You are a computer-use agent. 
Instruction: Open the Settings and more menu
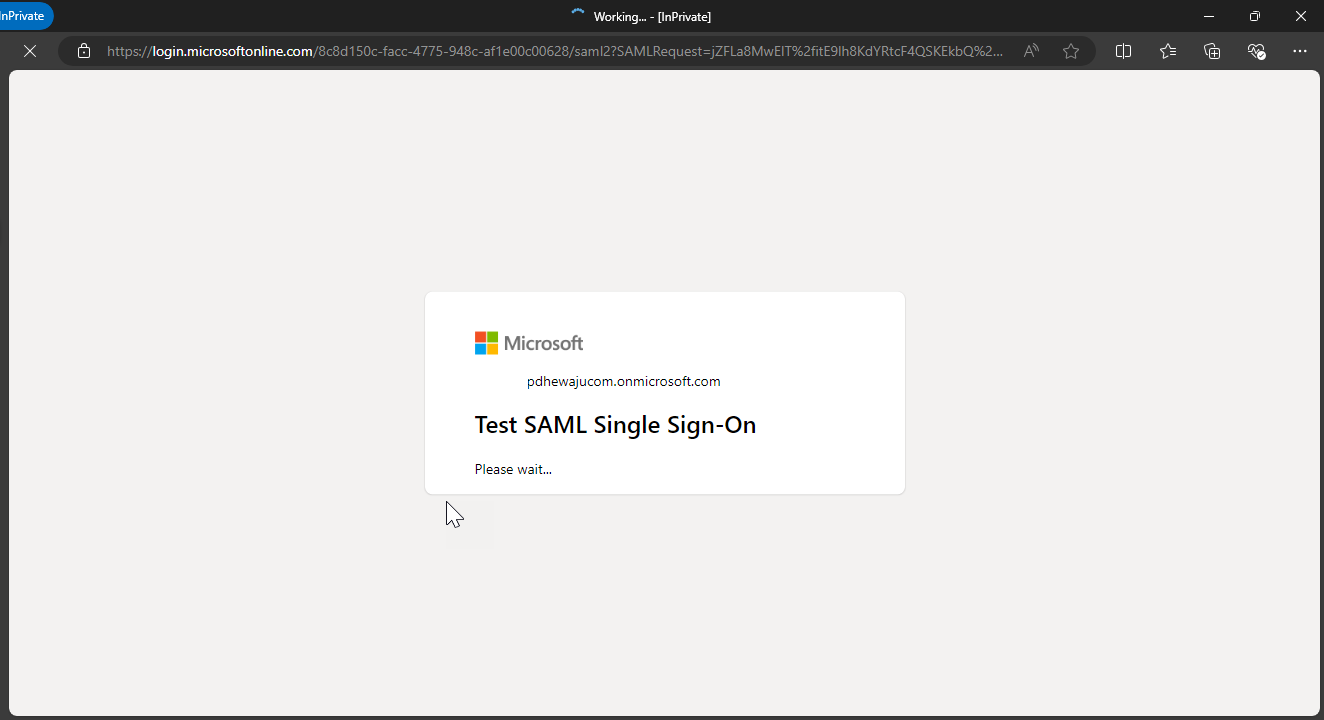1300,51
